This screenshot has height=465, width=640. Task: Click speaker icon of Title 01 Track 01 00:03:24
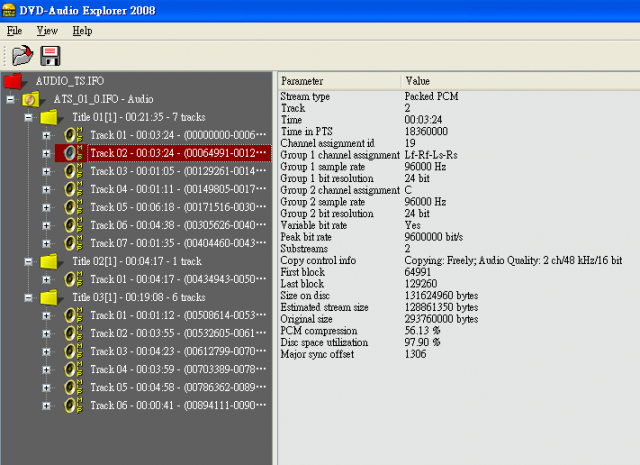click(73, 135)
